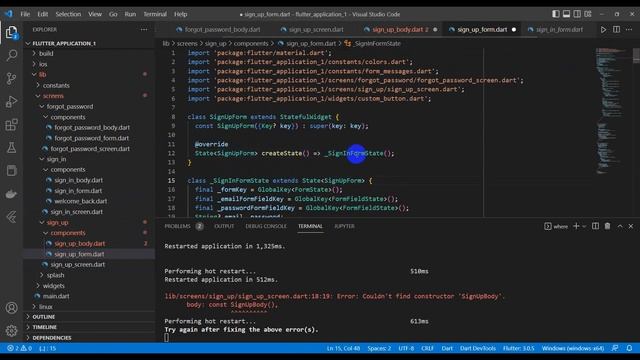Open the Source Control view
Viewport: 640px width, 360px height.
[x=11, y=78]
